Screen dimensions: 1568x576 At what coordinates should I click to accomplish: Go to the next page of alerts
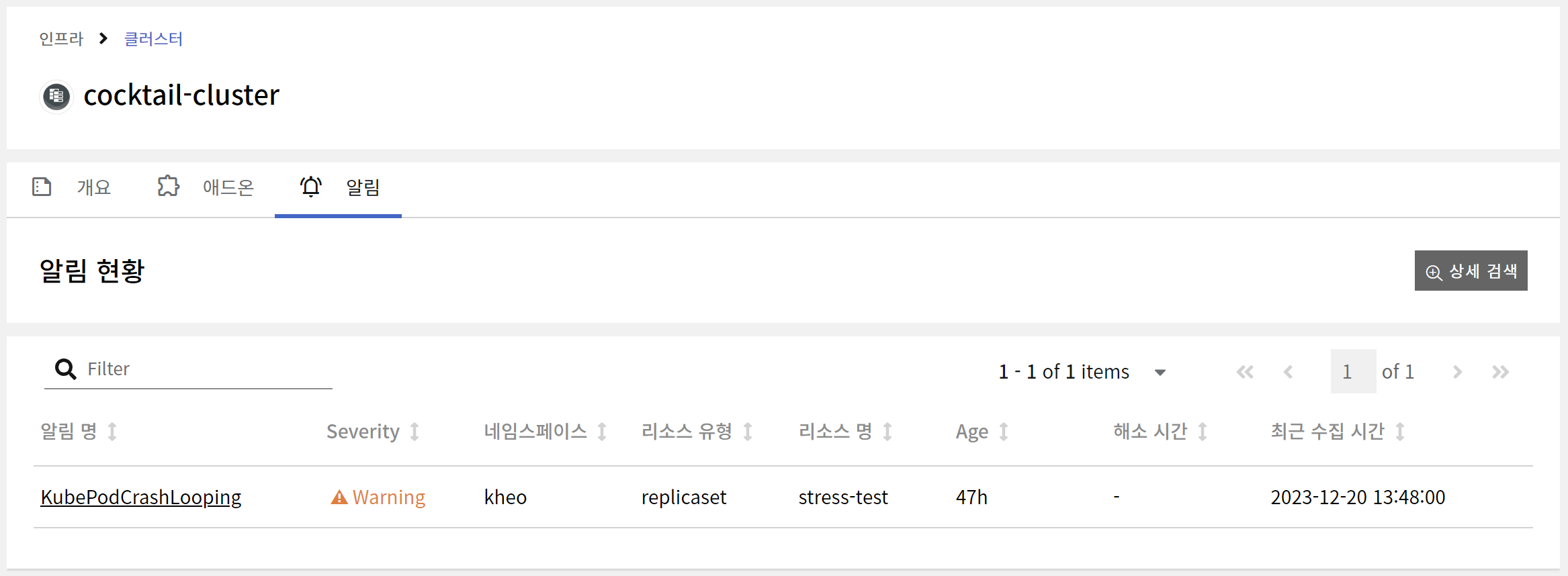pos(1457,372)
